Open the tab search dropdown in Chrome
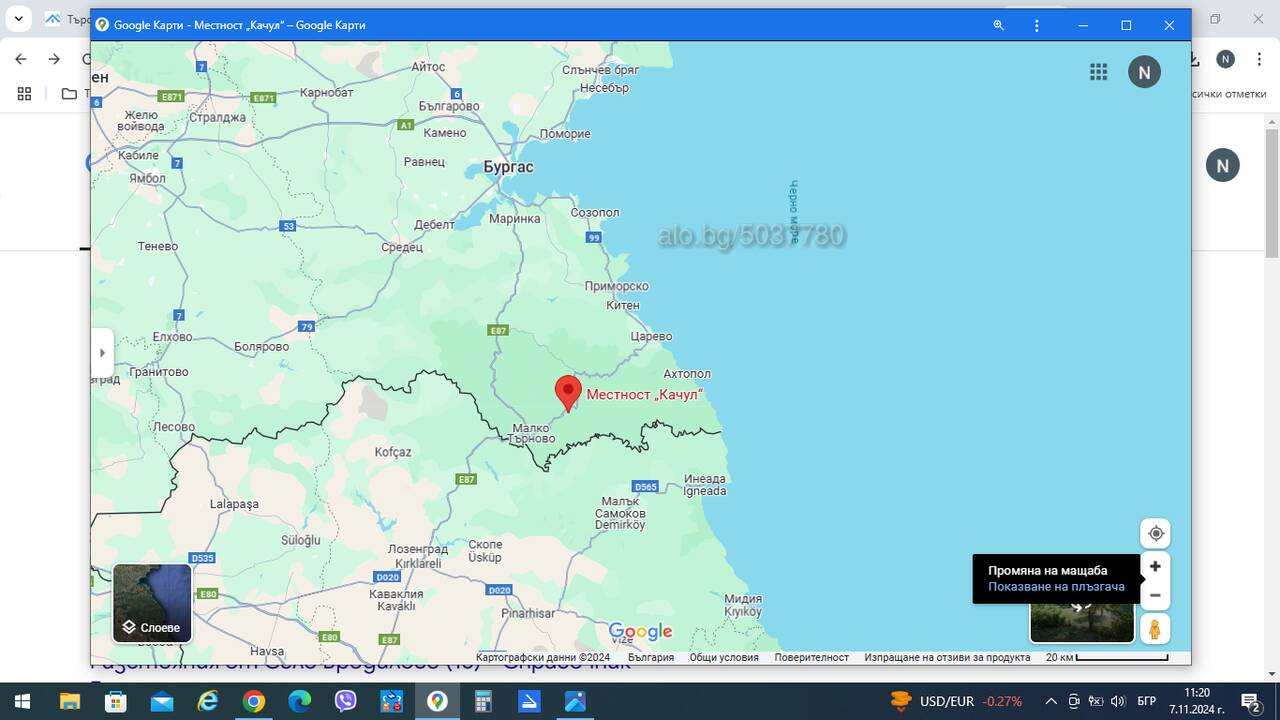This screenshot has height=720, width=1280. click(18, 19)
